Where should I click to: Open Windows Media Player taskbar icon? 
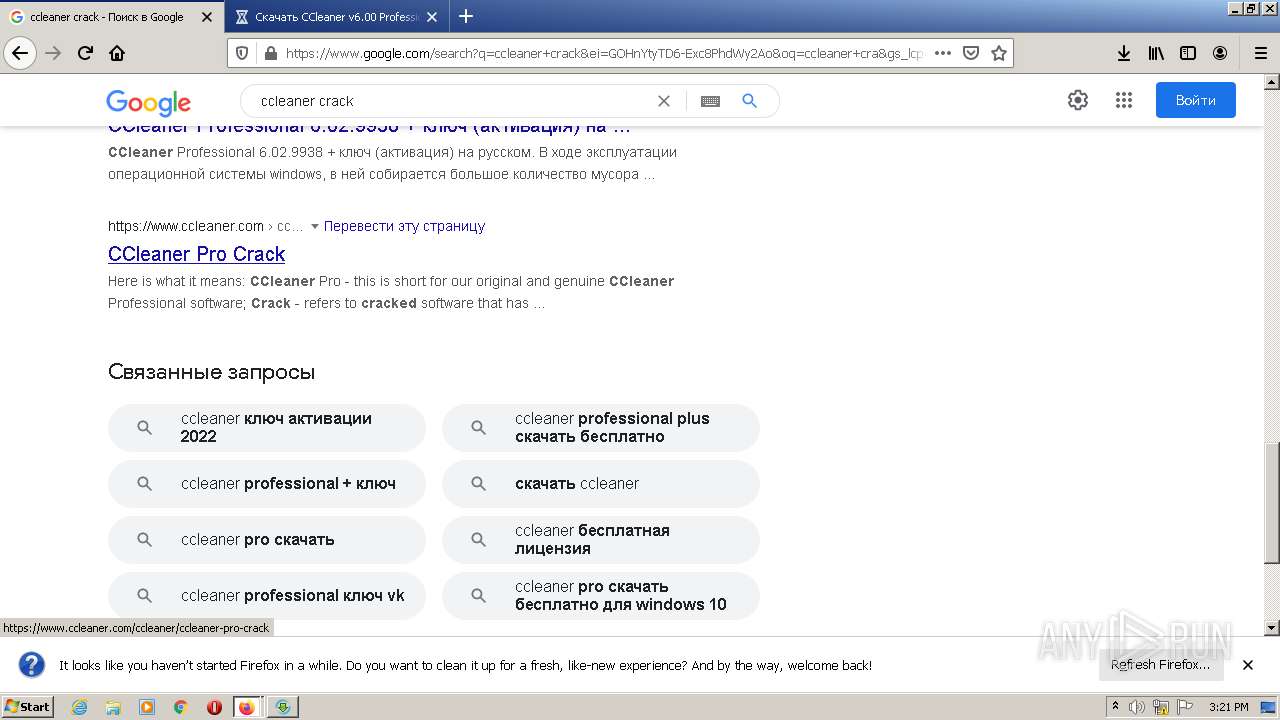[x=147, y=707]
